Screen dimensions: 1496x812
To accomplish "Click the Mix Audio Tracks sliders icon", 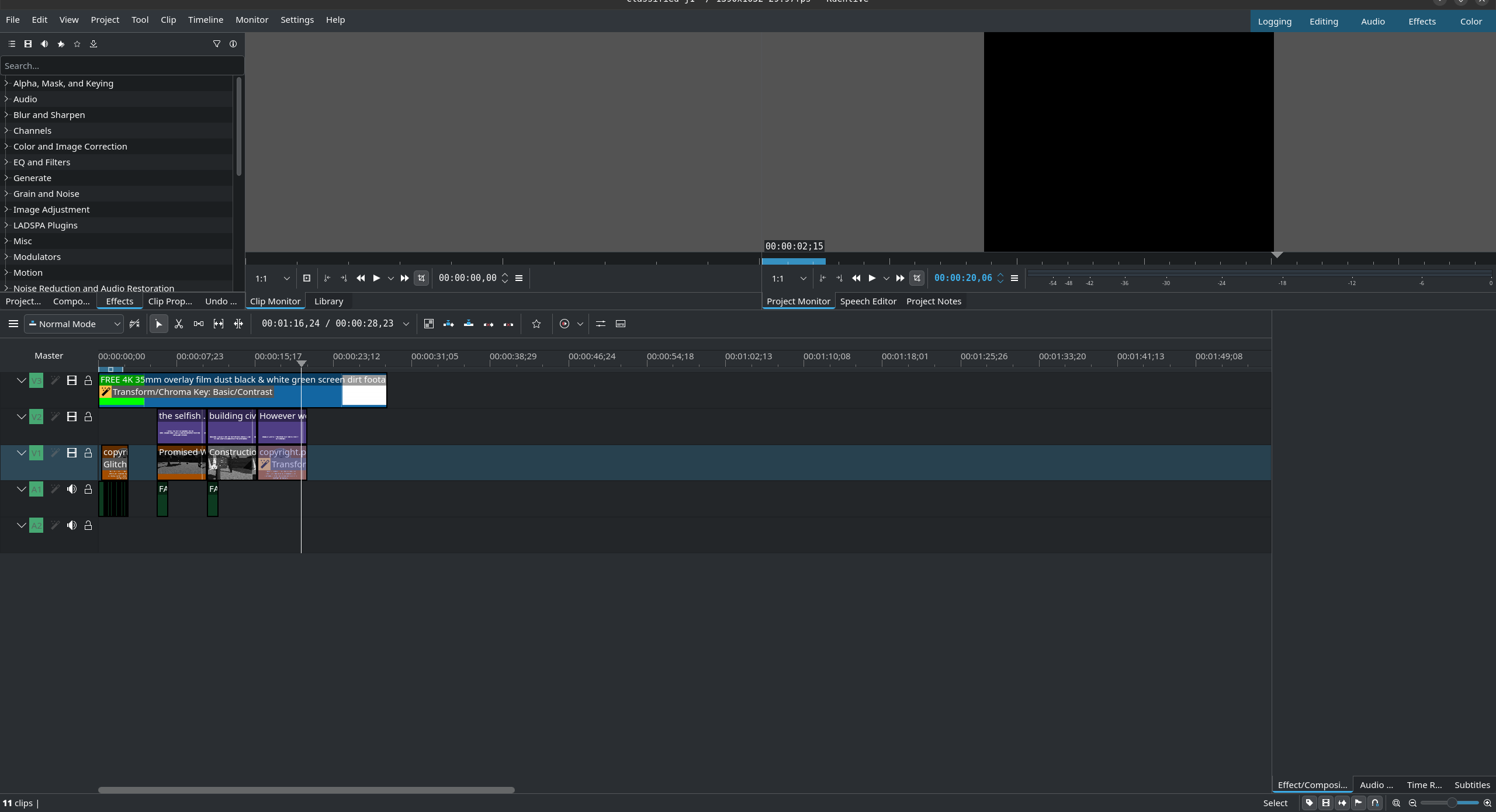I will (x=601, y=324).
